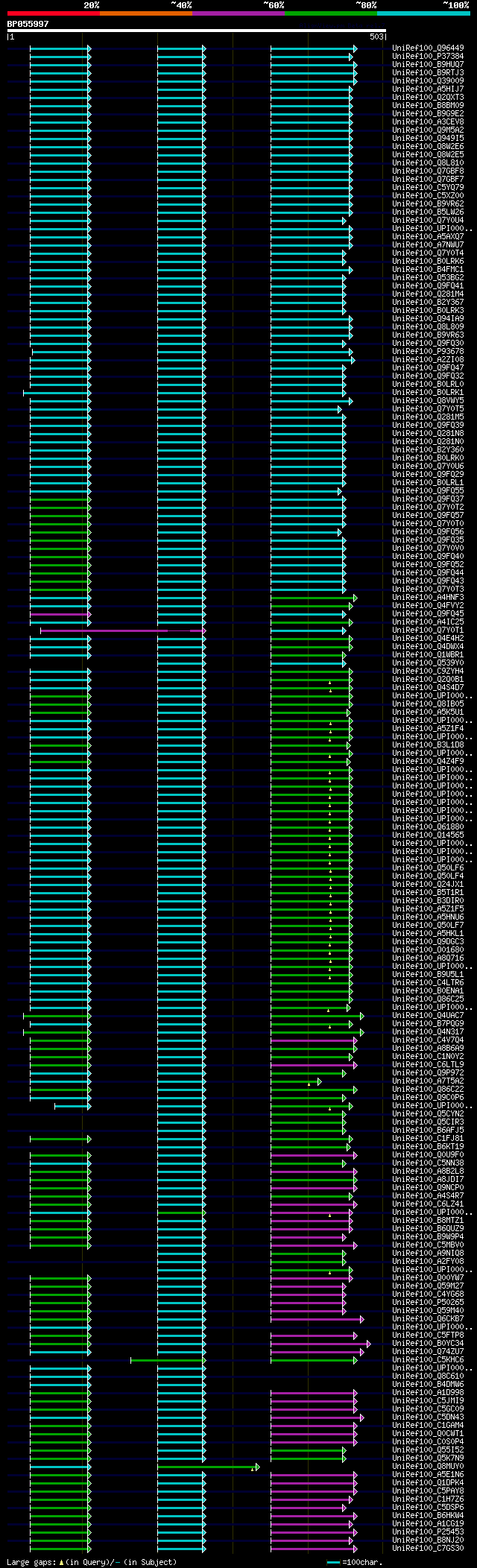Click the cyan ~100% identity legend segment
Viewport: 477px width, 1568px height.
pyautogui.click(x=423, y=13)
